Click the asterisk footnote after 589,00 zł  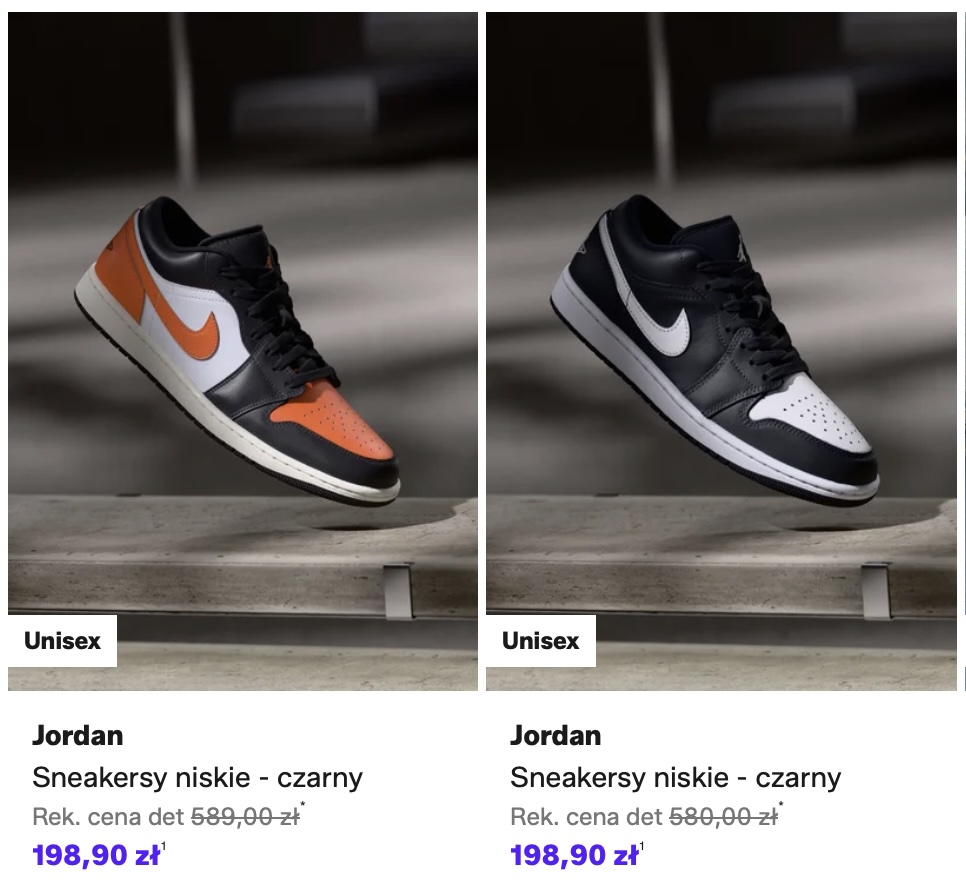[x=302, y=804]
